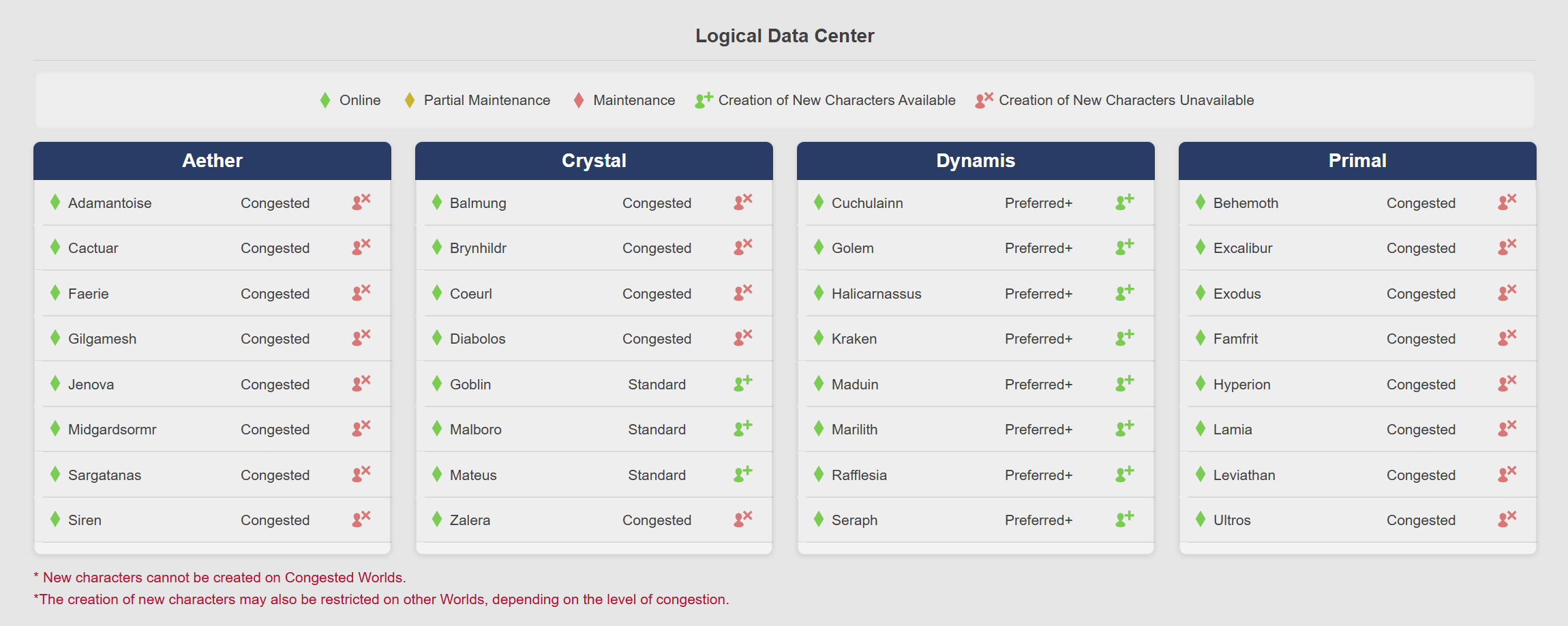Image resolution: width=1568 pixels, height=626 pixels.
Task: Click the Siren world name
Action: point(85,520)
